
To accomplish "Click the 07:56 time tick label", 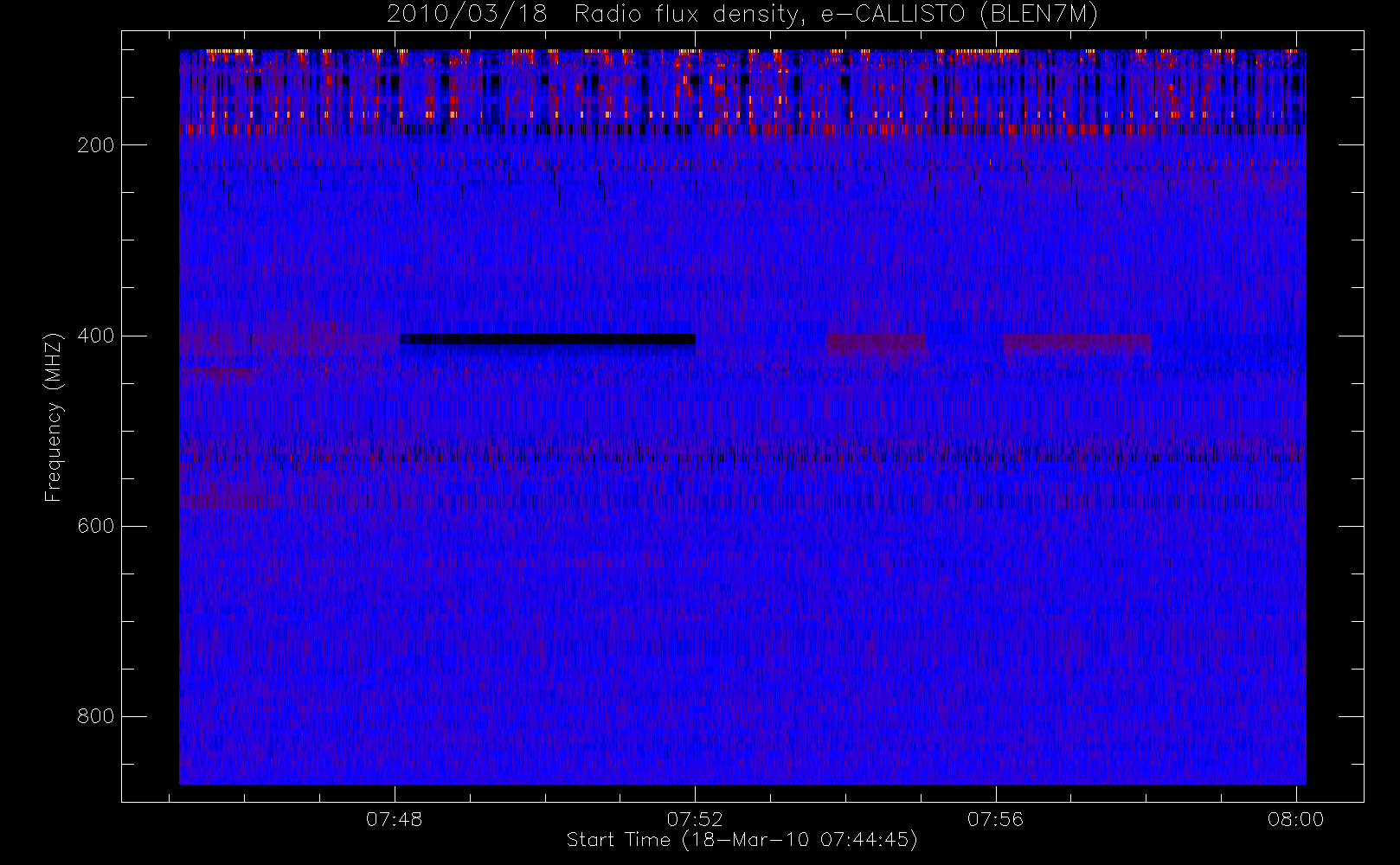I will (x=996, y=819).
